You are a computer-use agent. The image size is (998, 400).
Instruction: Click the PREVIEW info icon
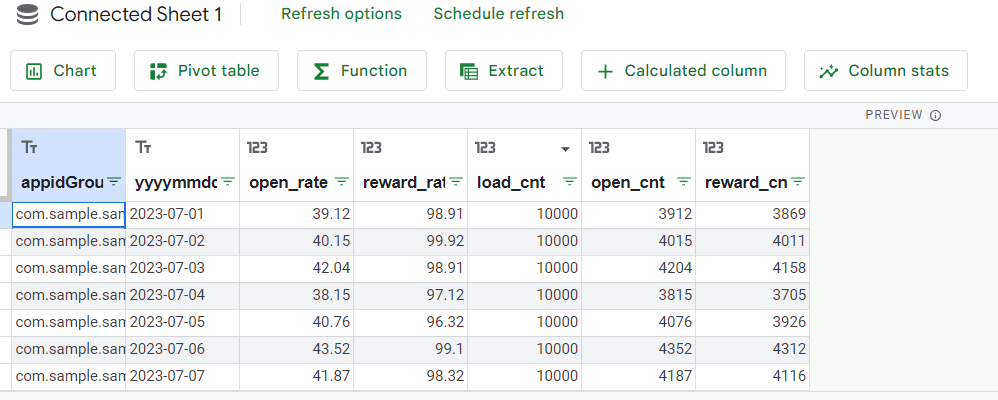coord(936,115)
